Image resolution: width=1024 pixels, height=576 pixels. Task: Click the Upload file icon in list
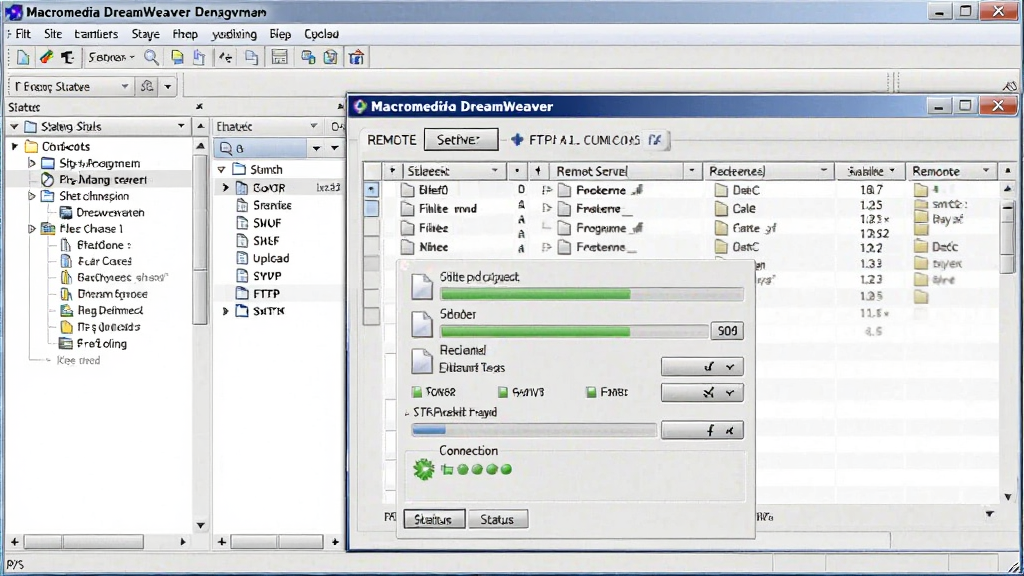[x=242, y=258]
